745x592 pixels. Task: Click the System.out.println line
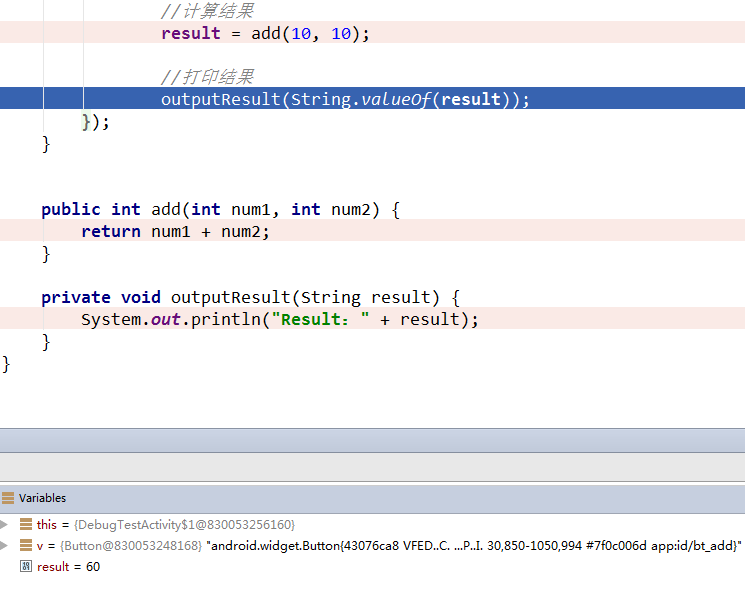(372, 318)
